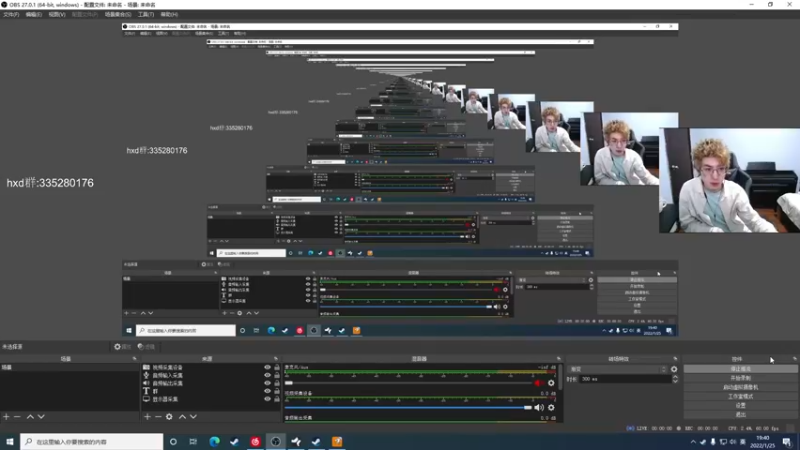Open 视图(V) menu

pyautogui.click(x=57, y=14)
